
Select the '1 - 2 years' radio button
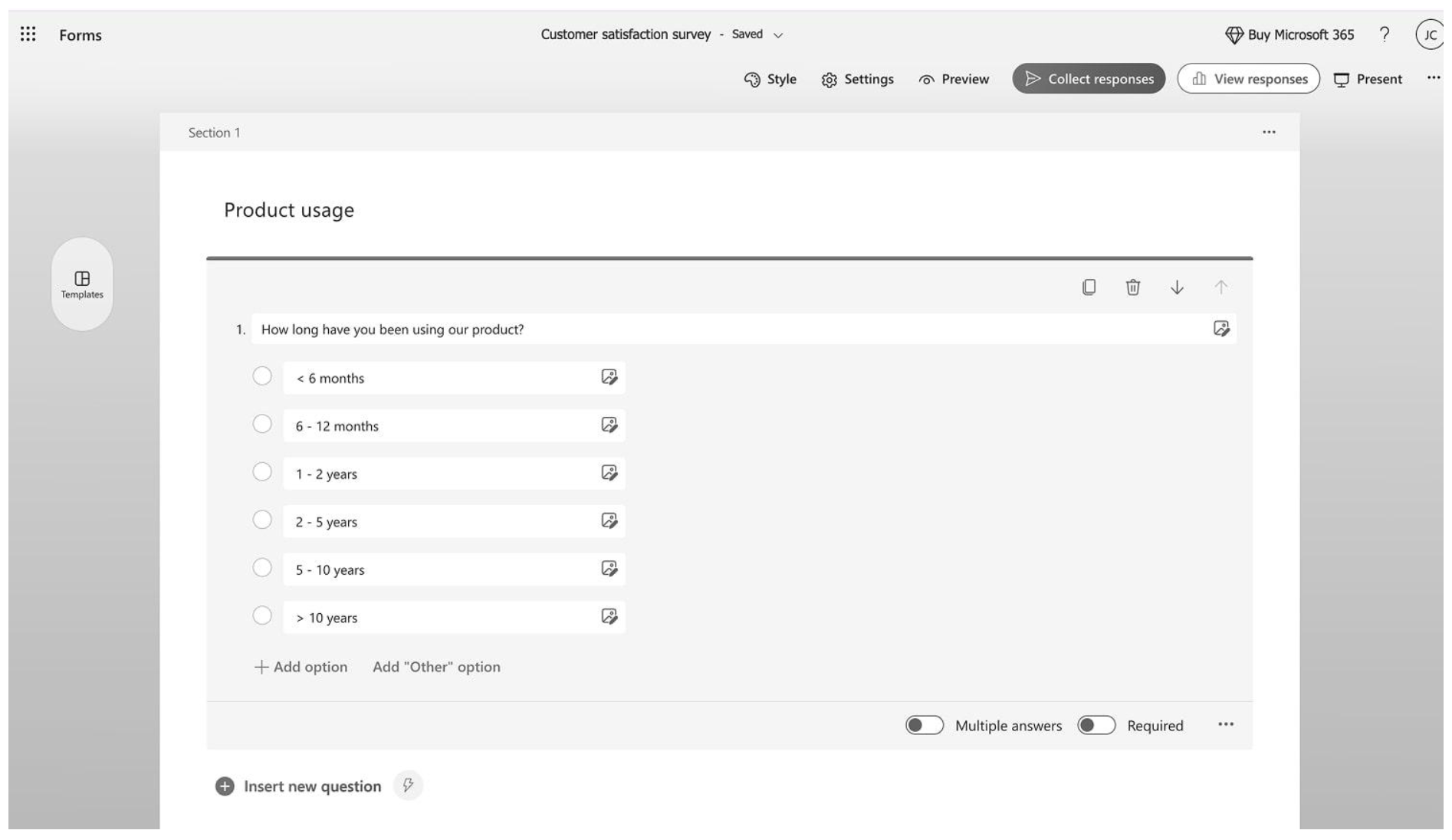(x=262, y=472)
